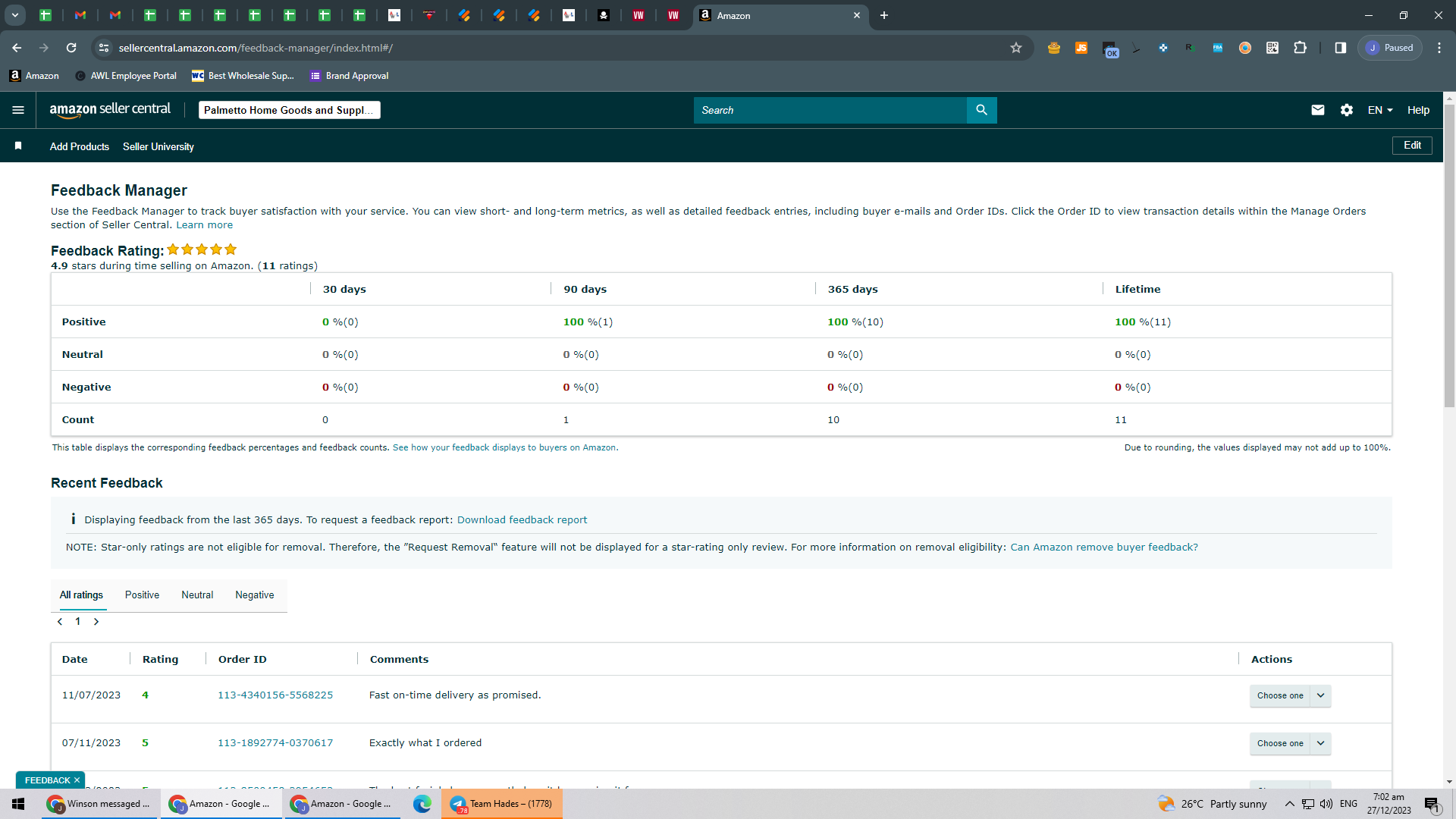Open the Helium 10 JS extension icon
Image resolution: width=1456 pixels, height=819 pixels.
tap(1081, 48)
